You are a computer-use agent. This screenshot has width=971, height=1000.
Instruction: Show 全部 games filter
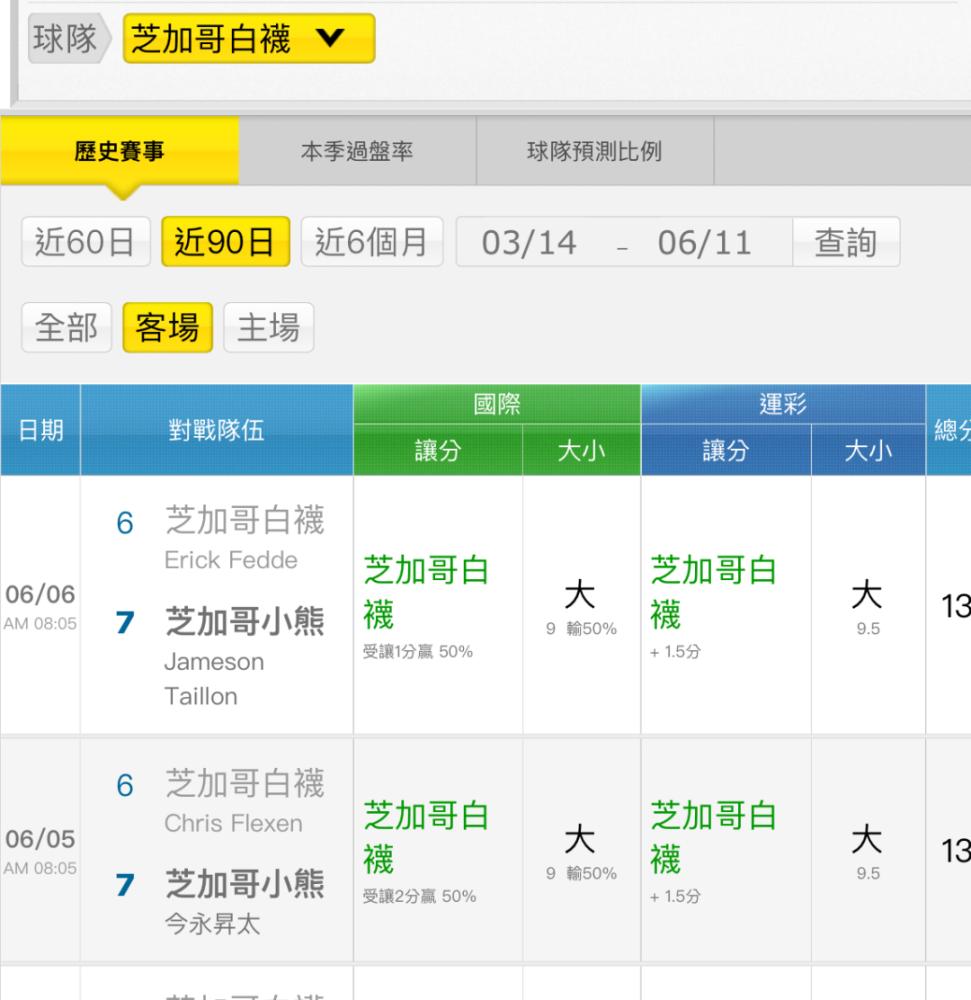66,327
